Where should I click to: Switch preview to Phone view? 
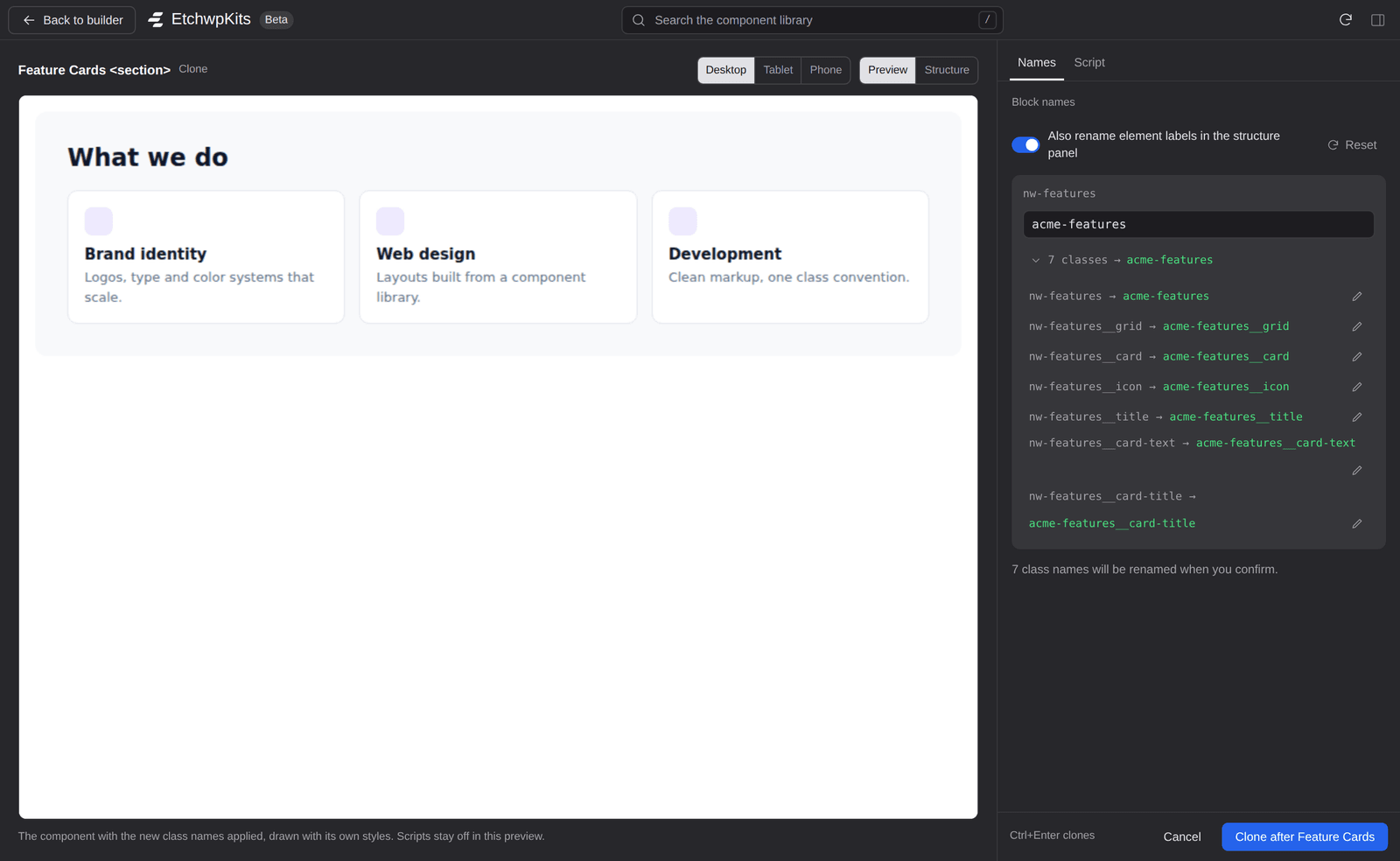tap(826, 70)
